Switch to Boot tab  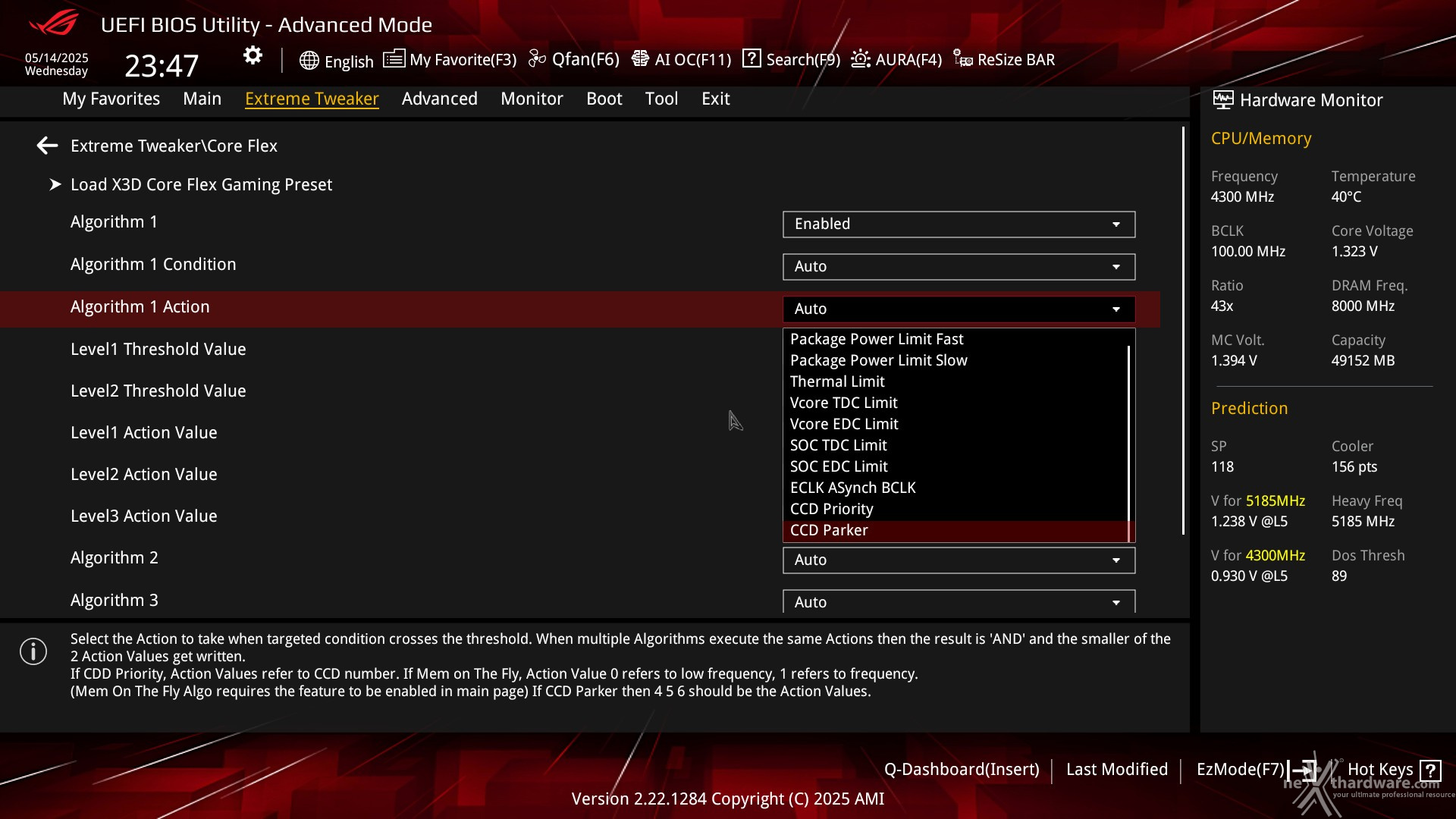604,99
